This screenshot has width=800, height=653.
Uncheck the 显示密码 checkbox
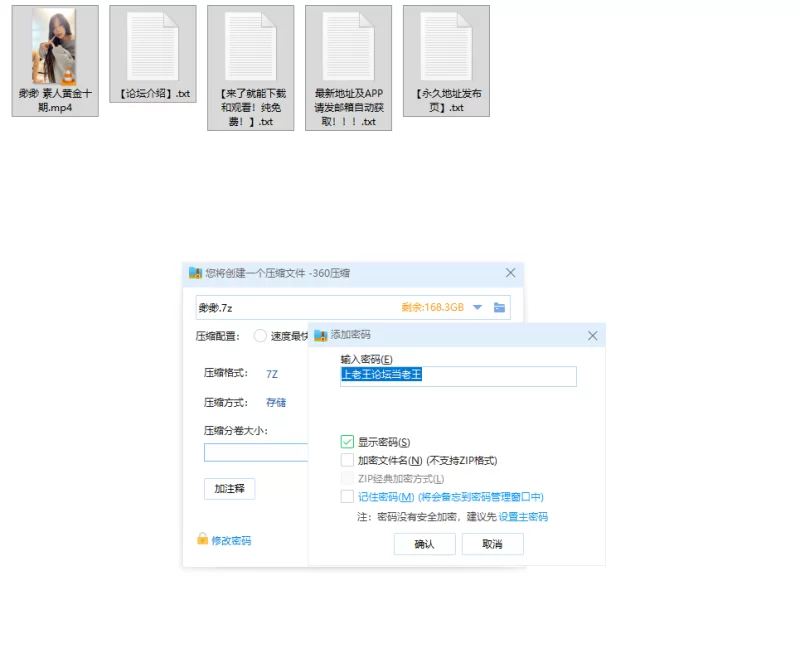pos(347,442)
